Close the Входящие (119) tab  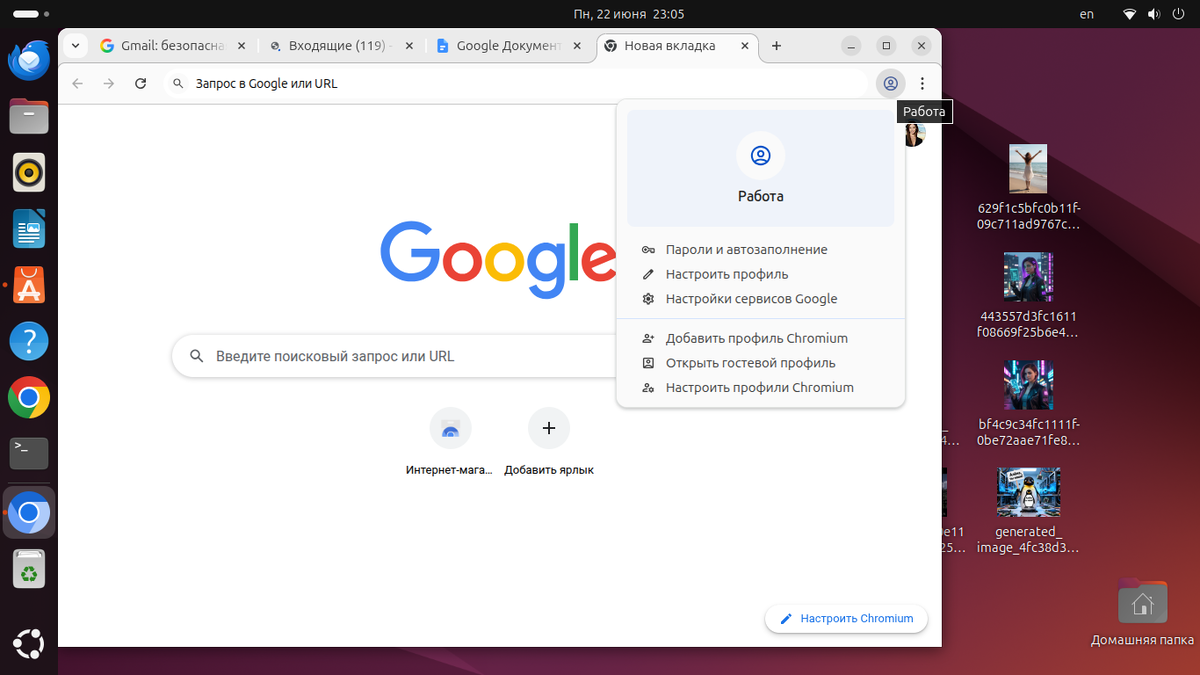point(409,46)
